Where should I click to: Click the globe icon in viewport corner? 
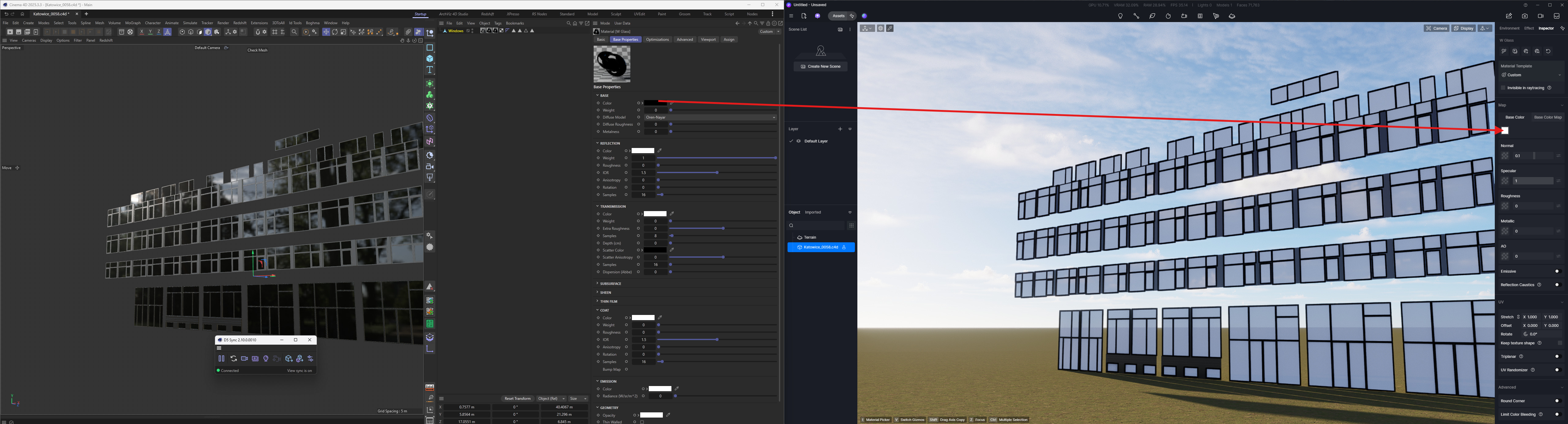coord(880,28)
